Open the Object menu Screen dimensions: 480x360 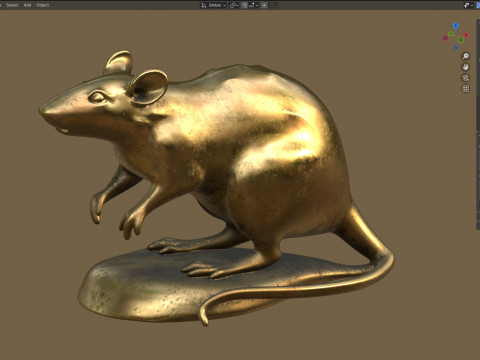click(43, 5)
